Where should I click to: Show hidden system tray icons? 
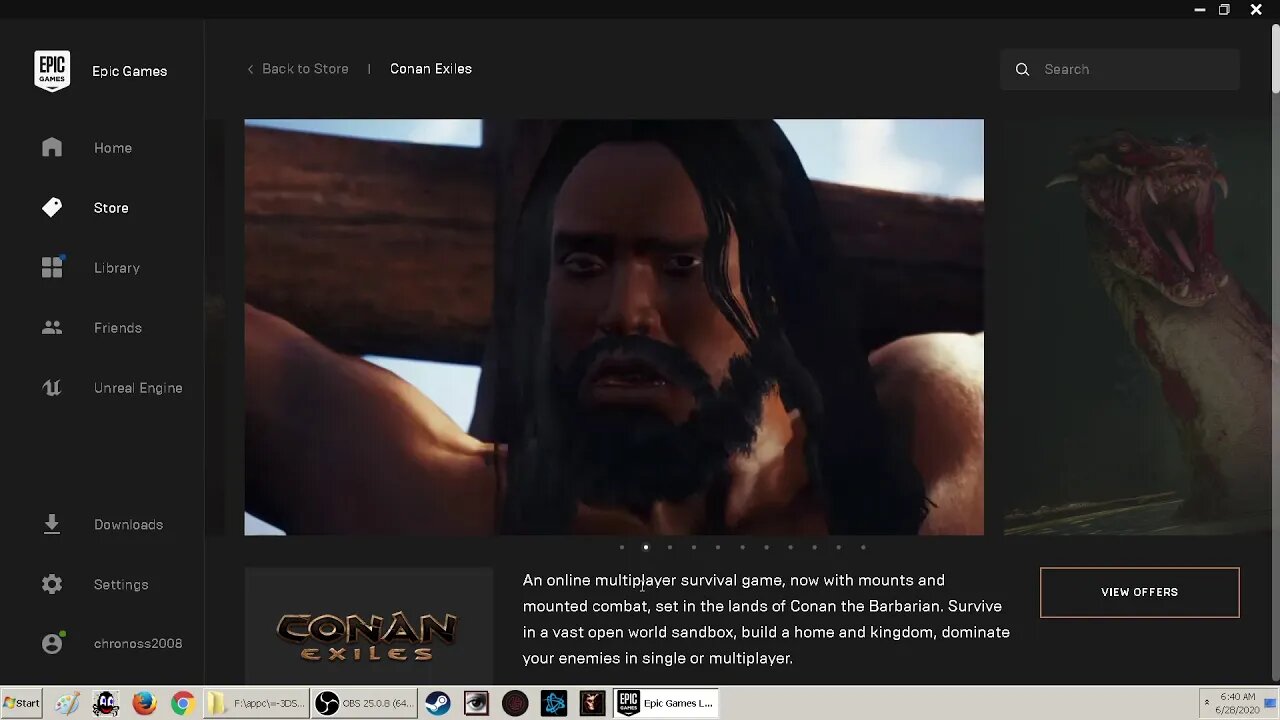click(x=1206, y=703)
